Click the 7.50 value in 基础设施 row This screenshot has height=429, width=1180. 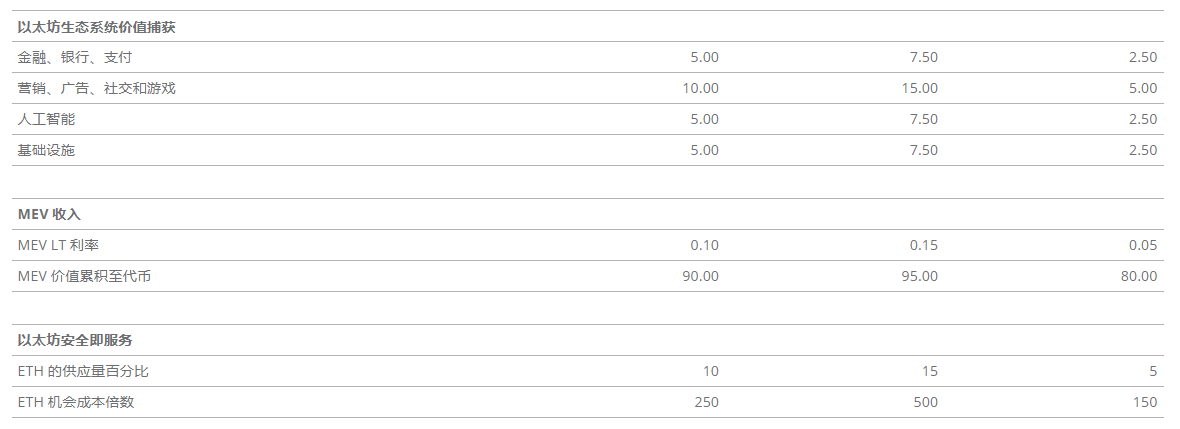click(x=924, y=150)
